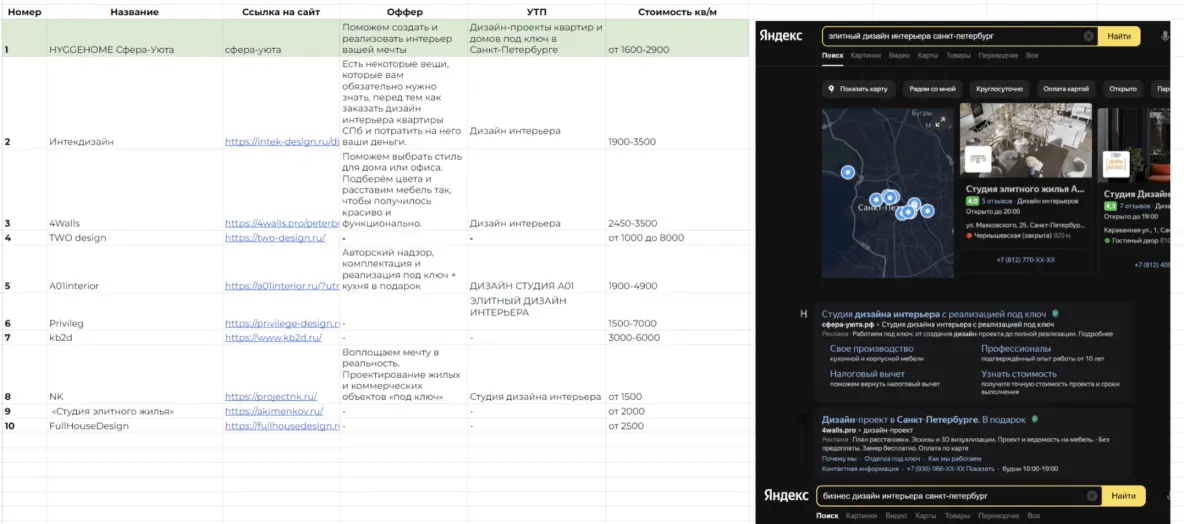Open Видео tab under 'элитный дизайн' search
The width and height of the screenshot is (1184, 524).
click(x=899, y=56)
